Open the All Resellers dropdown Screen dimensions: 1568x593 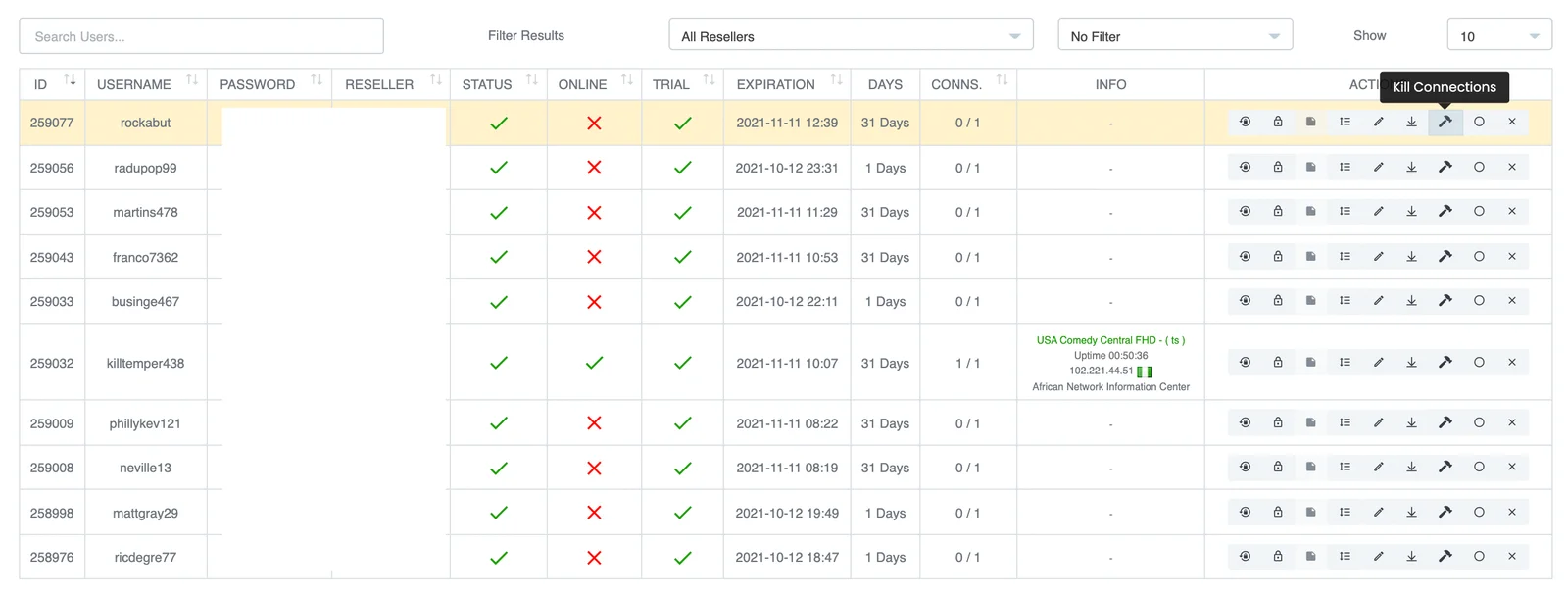pyautogui.click(x=850, y=36)
